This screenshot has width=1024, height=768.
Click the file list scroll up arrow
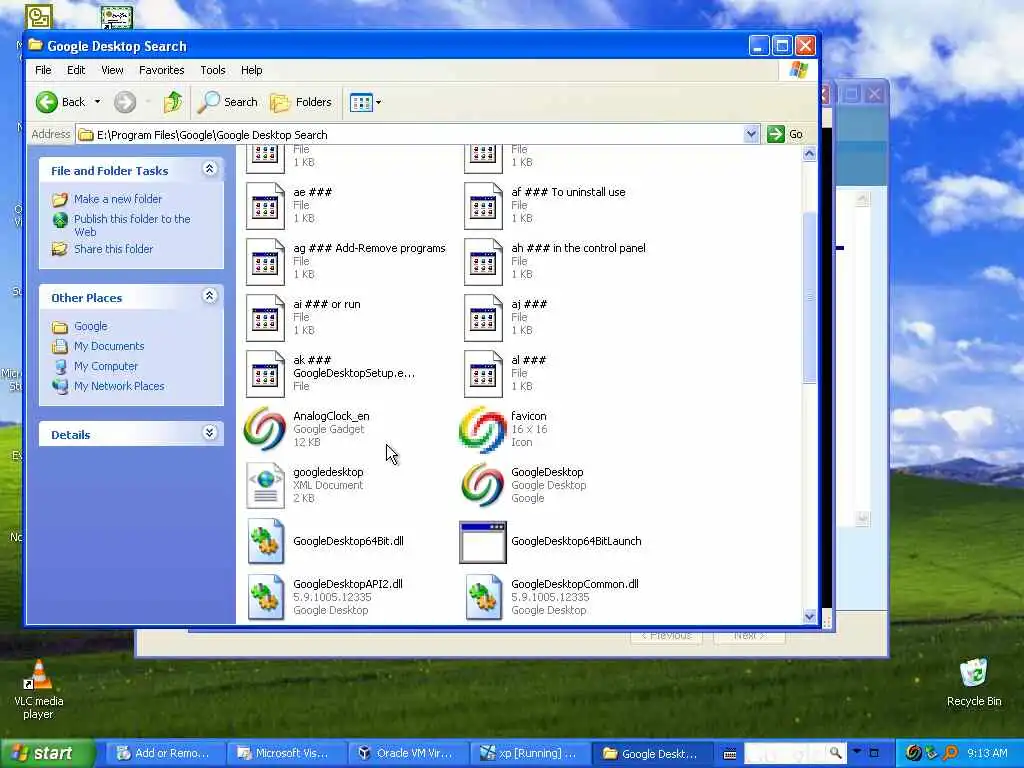(x=809, y=154)
